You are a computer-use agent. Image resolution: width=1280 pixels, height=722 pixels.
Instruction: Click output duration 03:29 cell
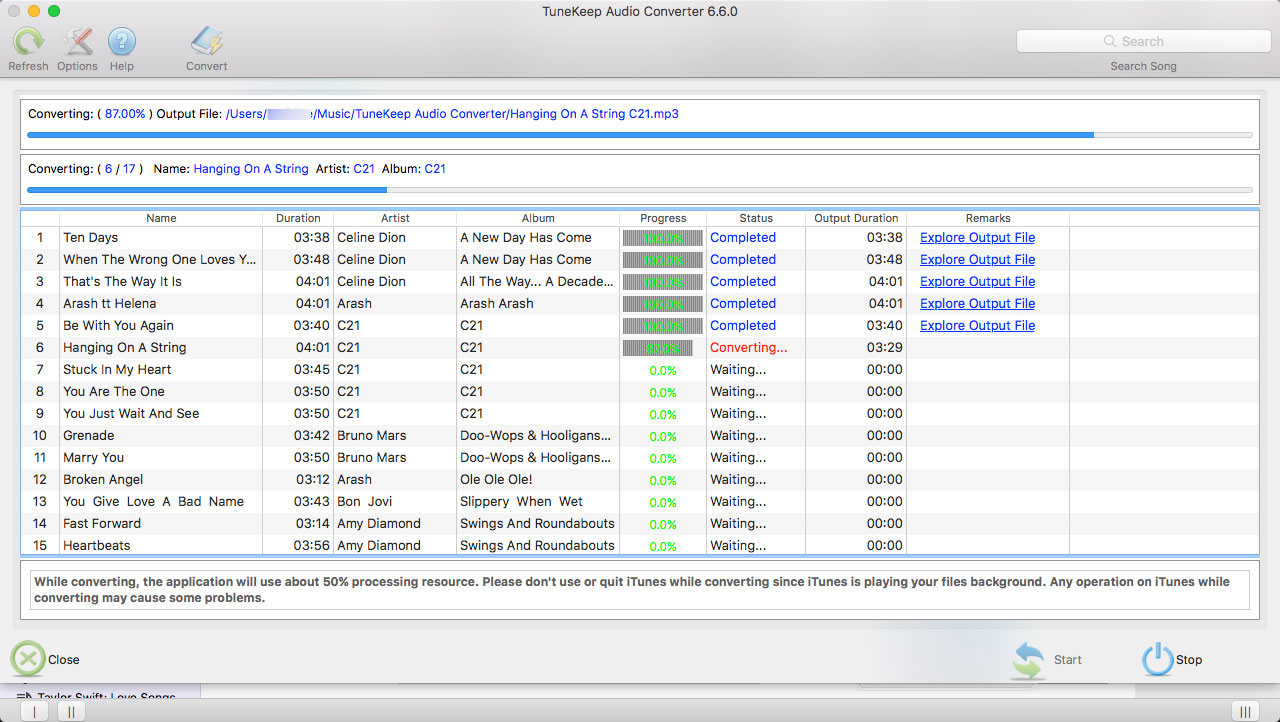pos(884,347)
